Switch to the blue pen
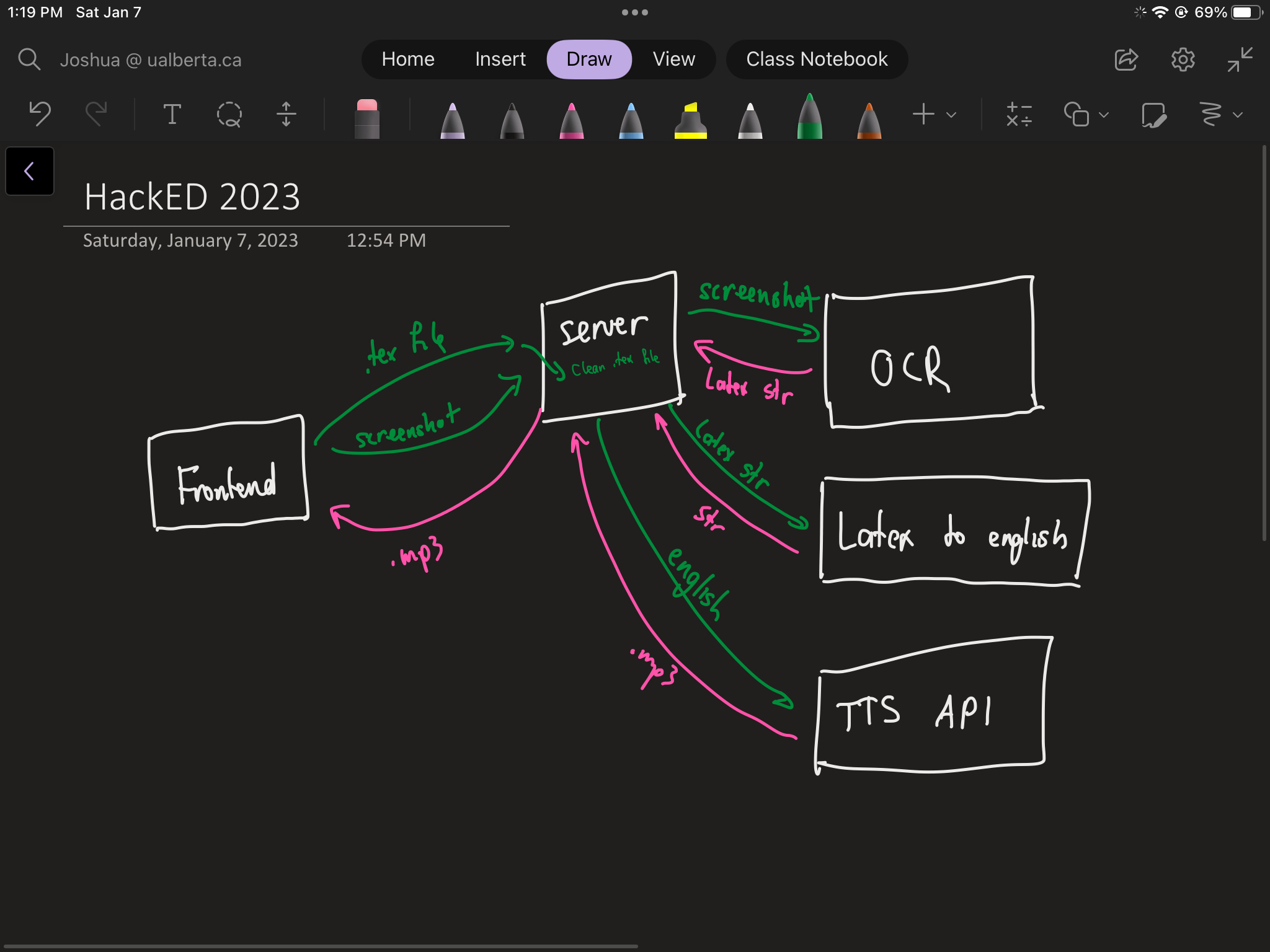Viewport: 1270px width, 952px height. pos(631,120)
